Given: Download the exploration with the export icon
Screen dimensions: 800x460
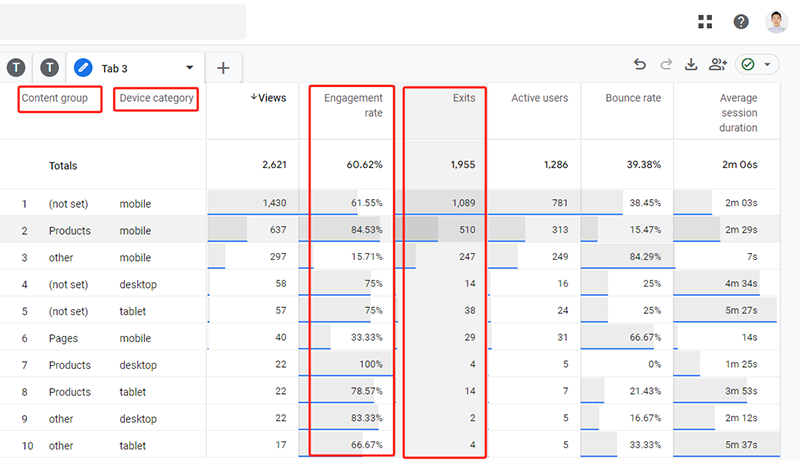Looking at the screenshot, I should [x=691, y=65].
